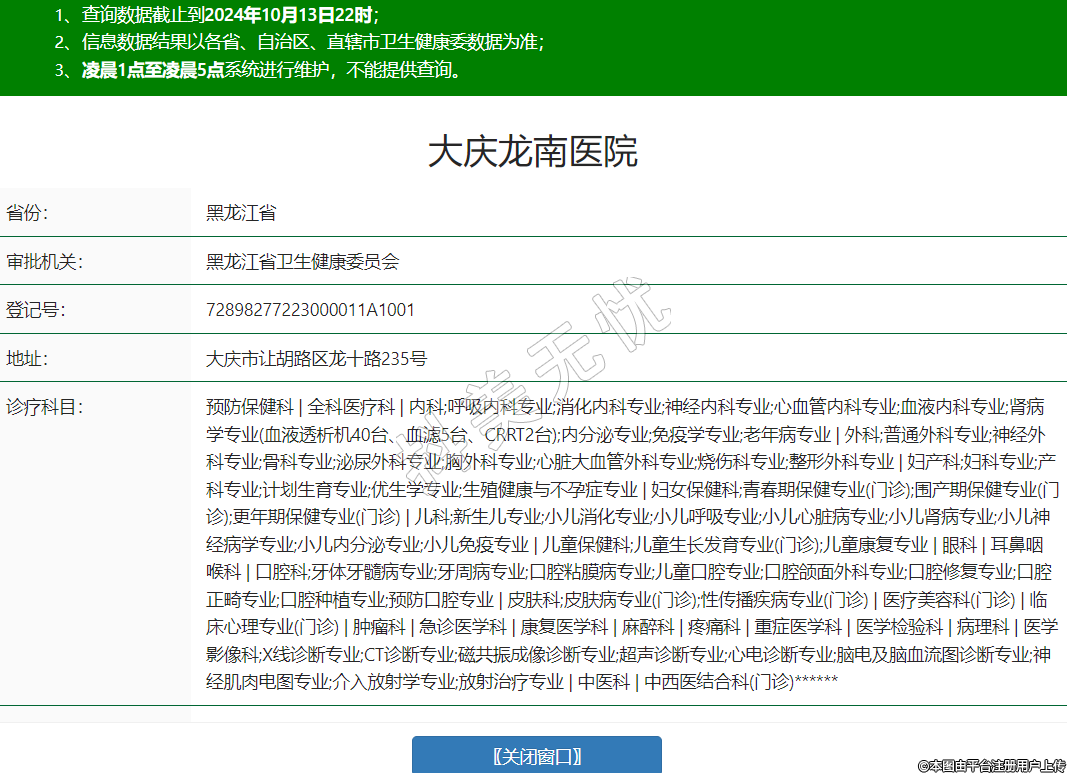Click the 黑龙江省 province value

click(241, 213)
